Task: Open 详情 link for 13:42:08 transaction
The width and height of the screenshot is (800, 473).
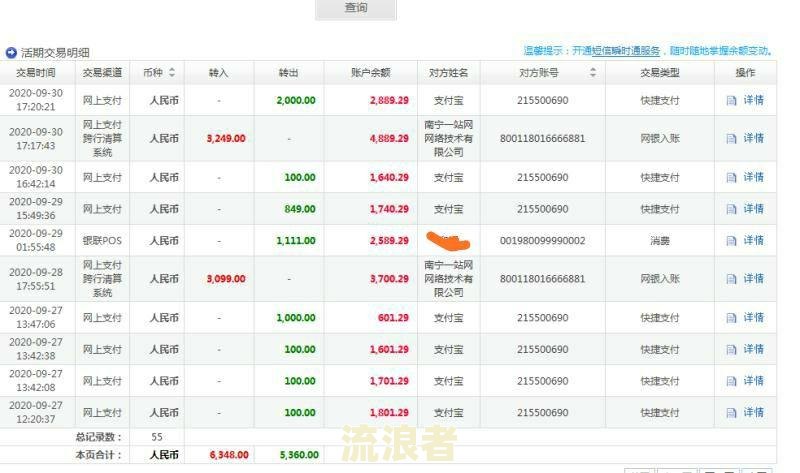Action: click(x=754, y=381)
